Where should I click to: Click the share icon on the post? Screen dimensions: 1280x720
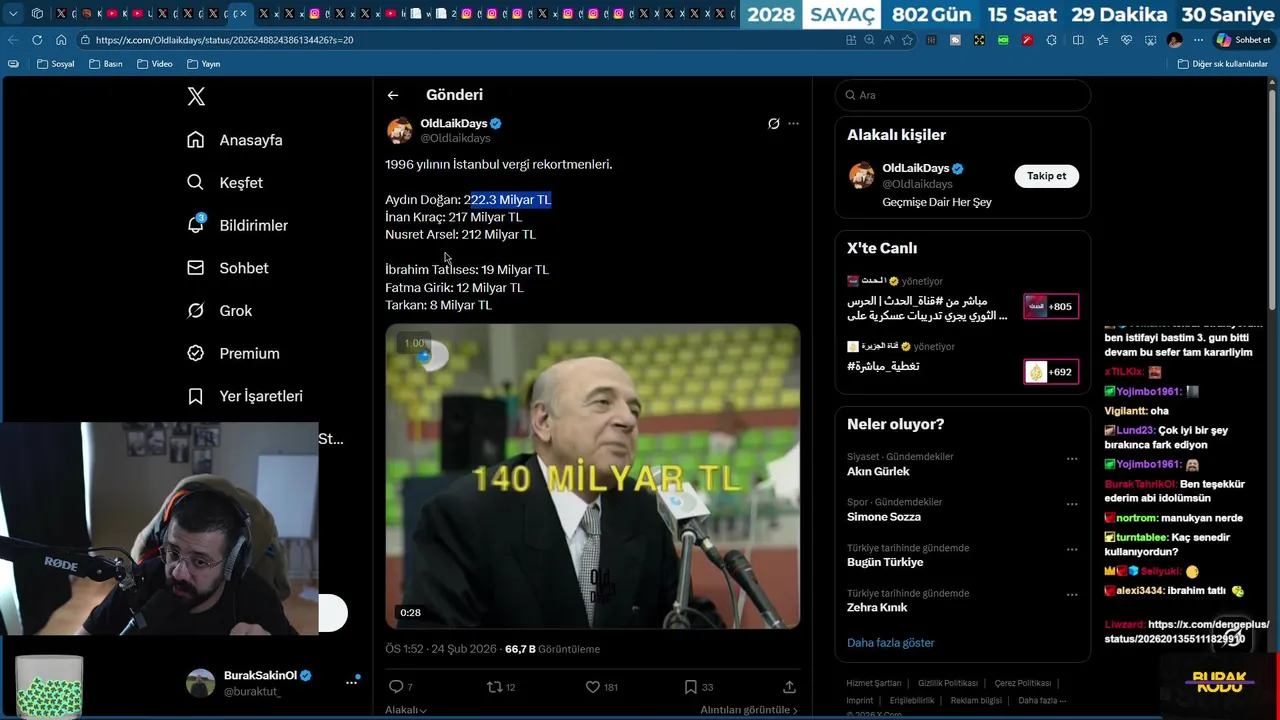789,687
